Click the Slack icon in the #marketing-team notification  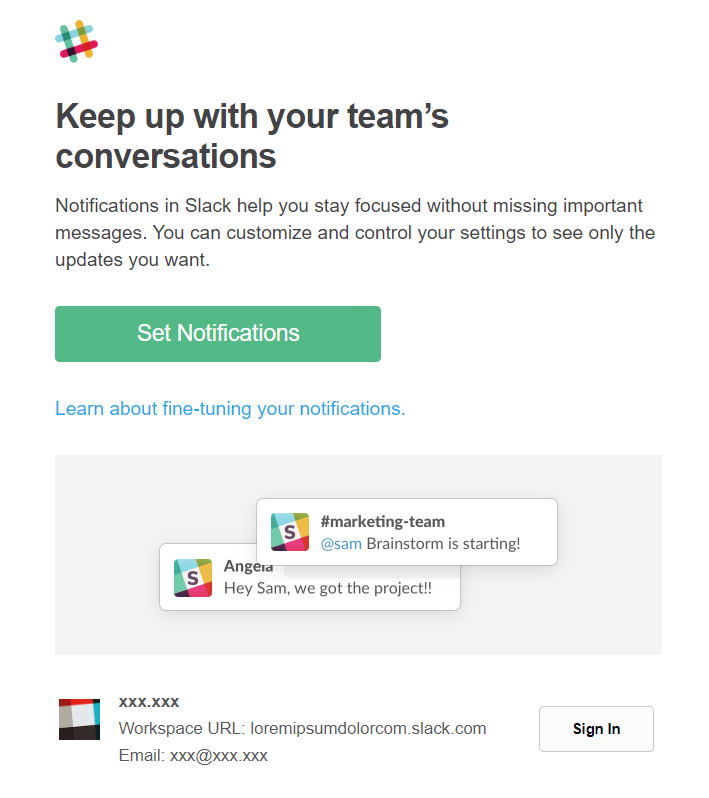(x=290, y=532)
